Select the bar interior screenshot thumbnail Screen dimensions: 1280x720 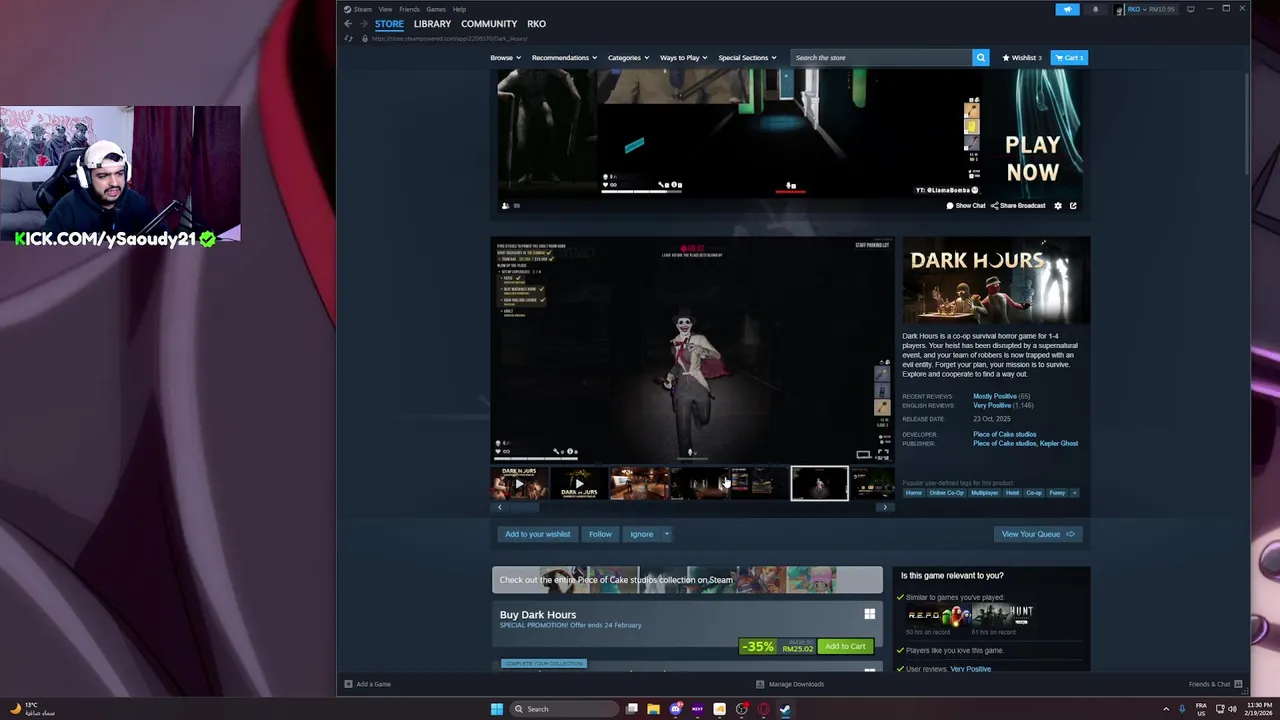click(x=639, y=484)
